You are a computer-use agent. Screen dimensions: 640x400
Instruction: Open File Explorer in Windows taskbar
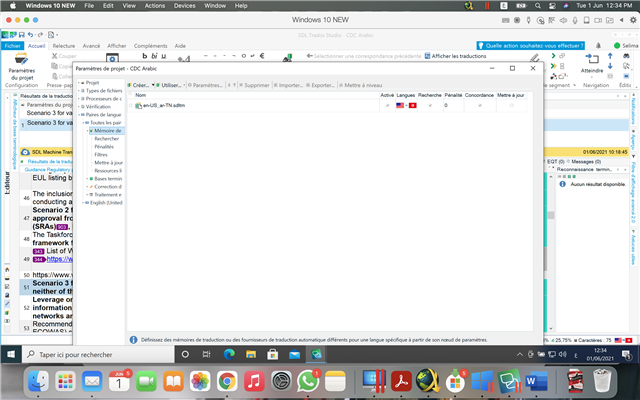(251, 354)
